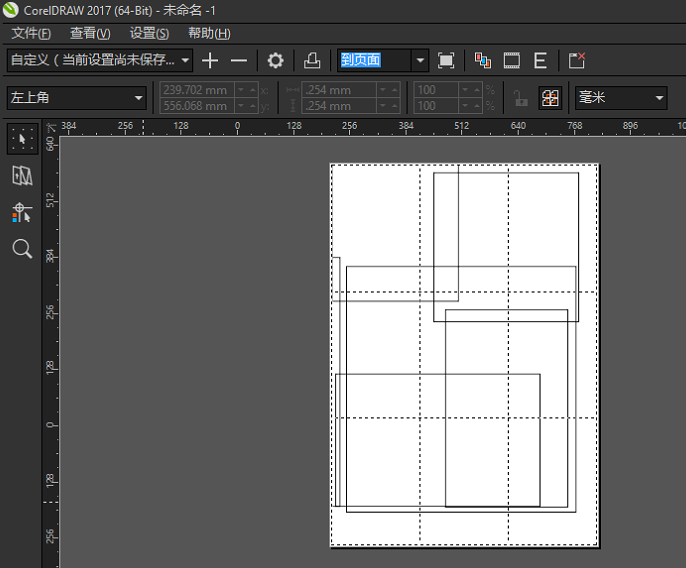Enable color separations icon
This screenshot has height=568, width=686.
483,60
